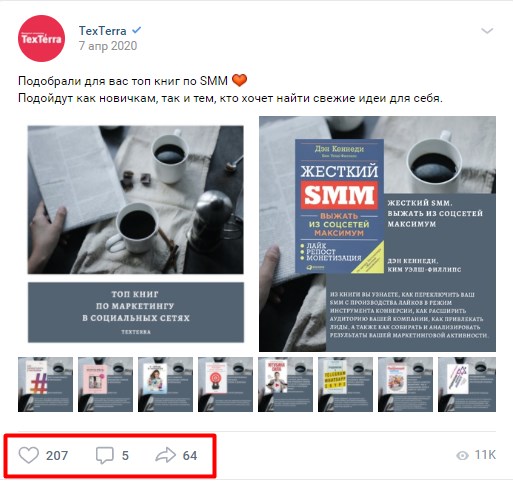Open thumbnail with red target book
Screen dimensions: 513x482
[225, 384]
